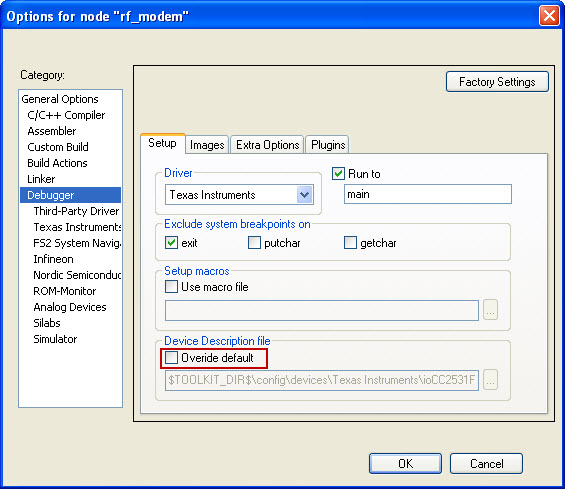Image resolution: width=565 pixels, height=489 pixels.
Task: Choose FS2 System Navigator category
Action: pos(77,243)
